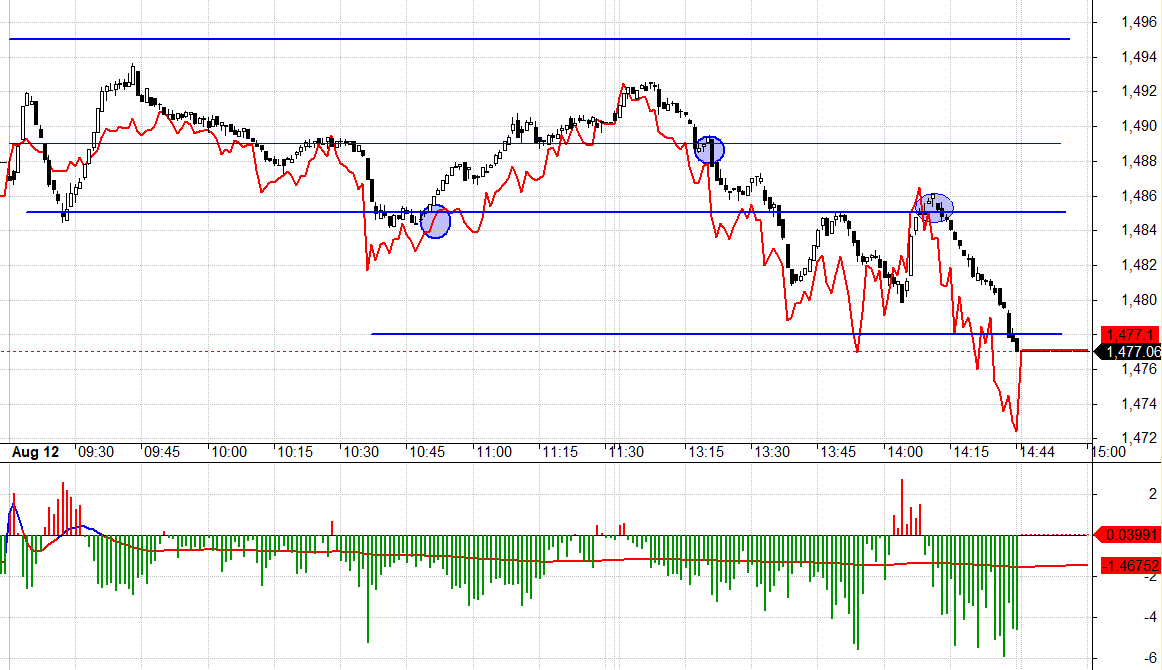This screenshot has width=1162, height=670.
Task: Click the 14:44 time axis label
Action: 1036,452
